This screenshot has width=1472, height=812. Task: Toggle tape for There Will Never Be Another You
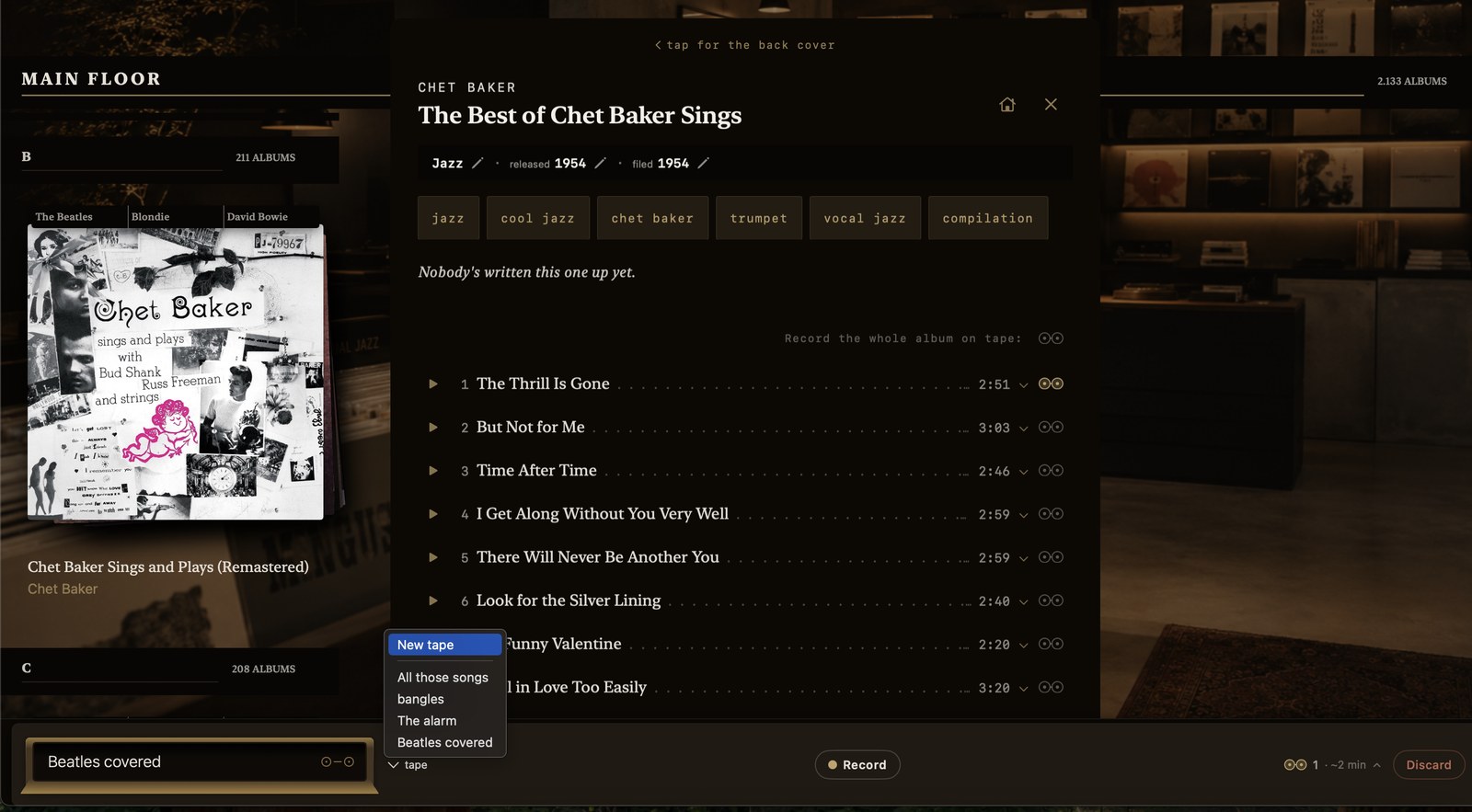[x=1051, y=557]
